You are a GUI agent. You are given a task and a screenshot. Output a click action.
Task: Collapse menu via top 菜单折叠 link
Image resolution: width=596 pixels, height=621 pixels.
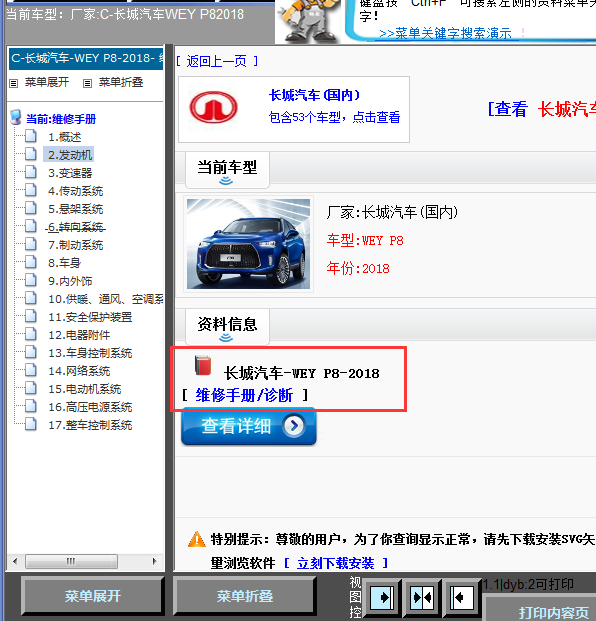[121, 82]
